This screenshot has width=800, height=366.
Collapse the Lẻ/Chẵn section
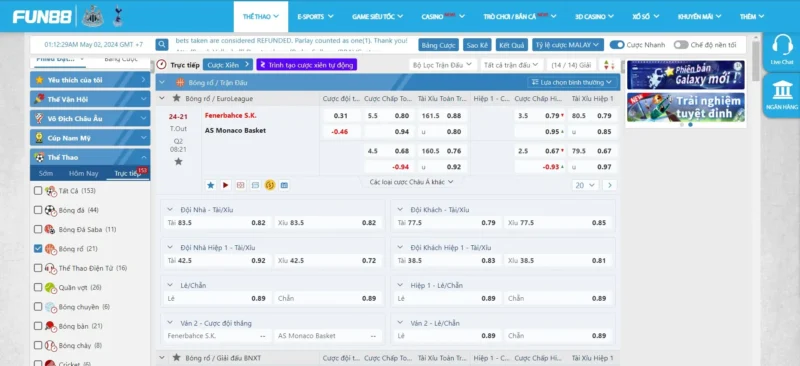[170, 285]
